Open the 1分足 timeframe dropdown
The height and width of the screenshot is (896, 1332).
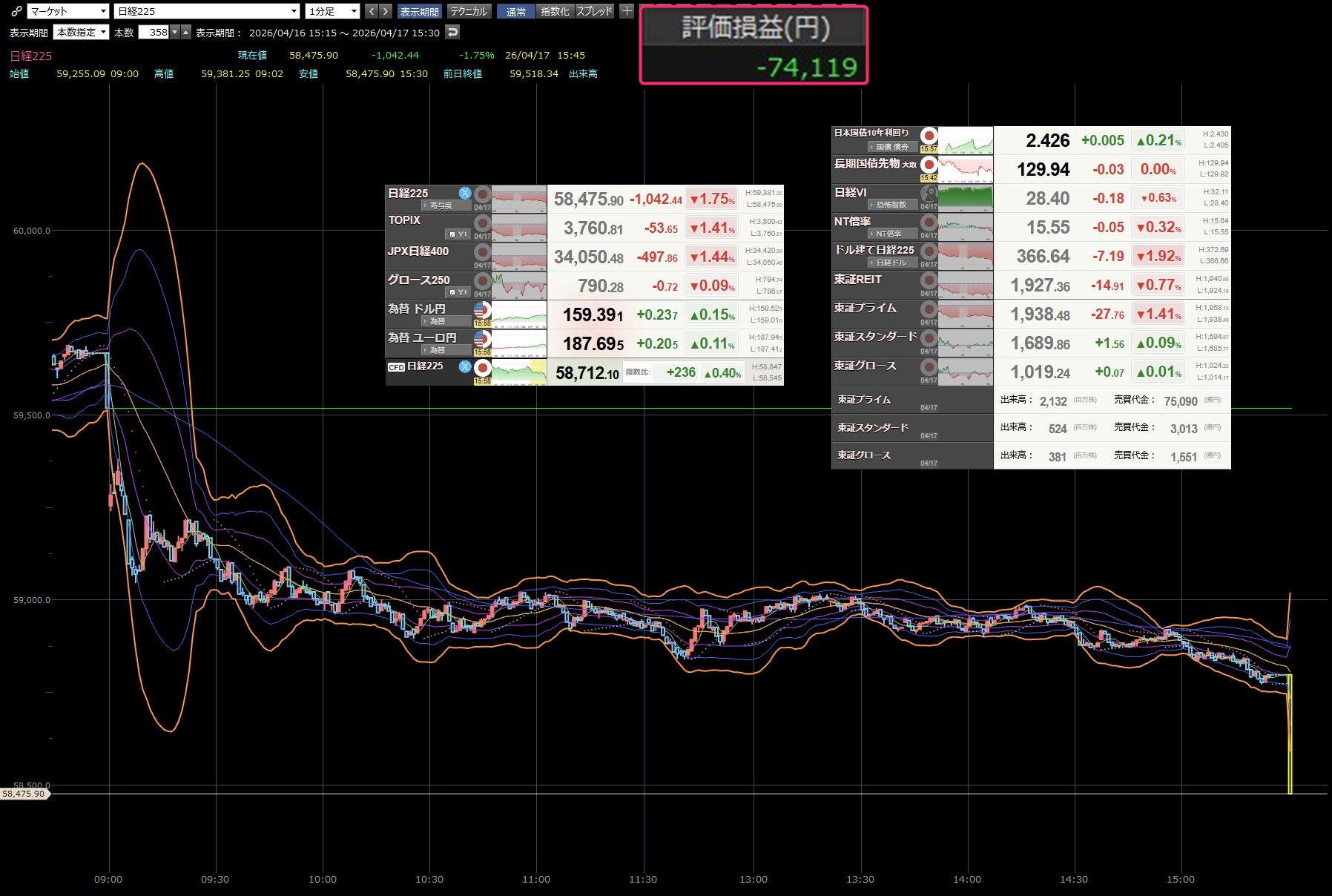[x=332, y=11]
